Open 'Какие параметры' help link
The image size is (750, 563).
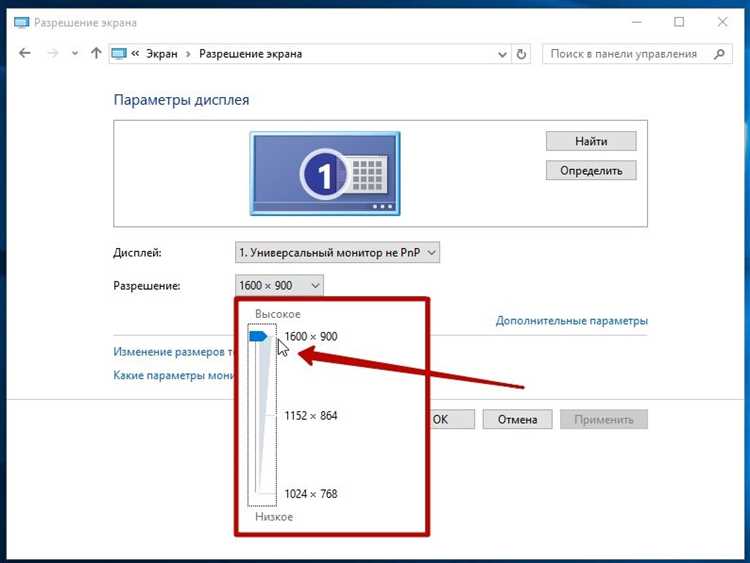tap(174, 375)
